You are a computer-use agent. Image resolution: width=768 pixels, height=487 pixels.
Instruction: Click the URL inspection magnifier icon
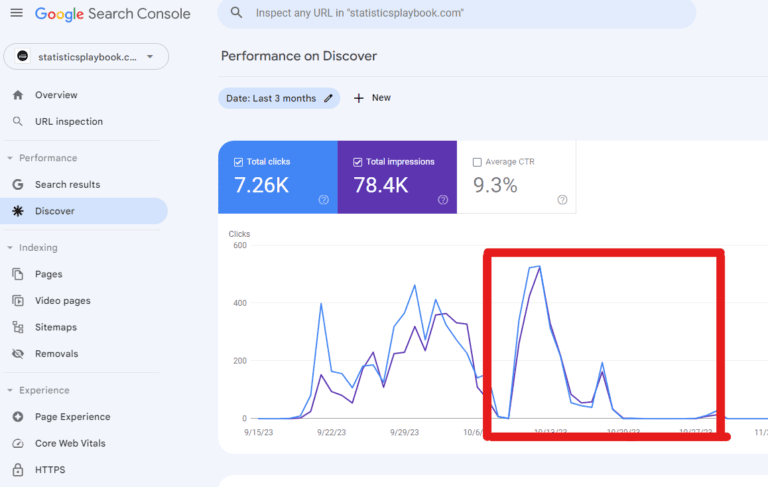coord(18,121)
